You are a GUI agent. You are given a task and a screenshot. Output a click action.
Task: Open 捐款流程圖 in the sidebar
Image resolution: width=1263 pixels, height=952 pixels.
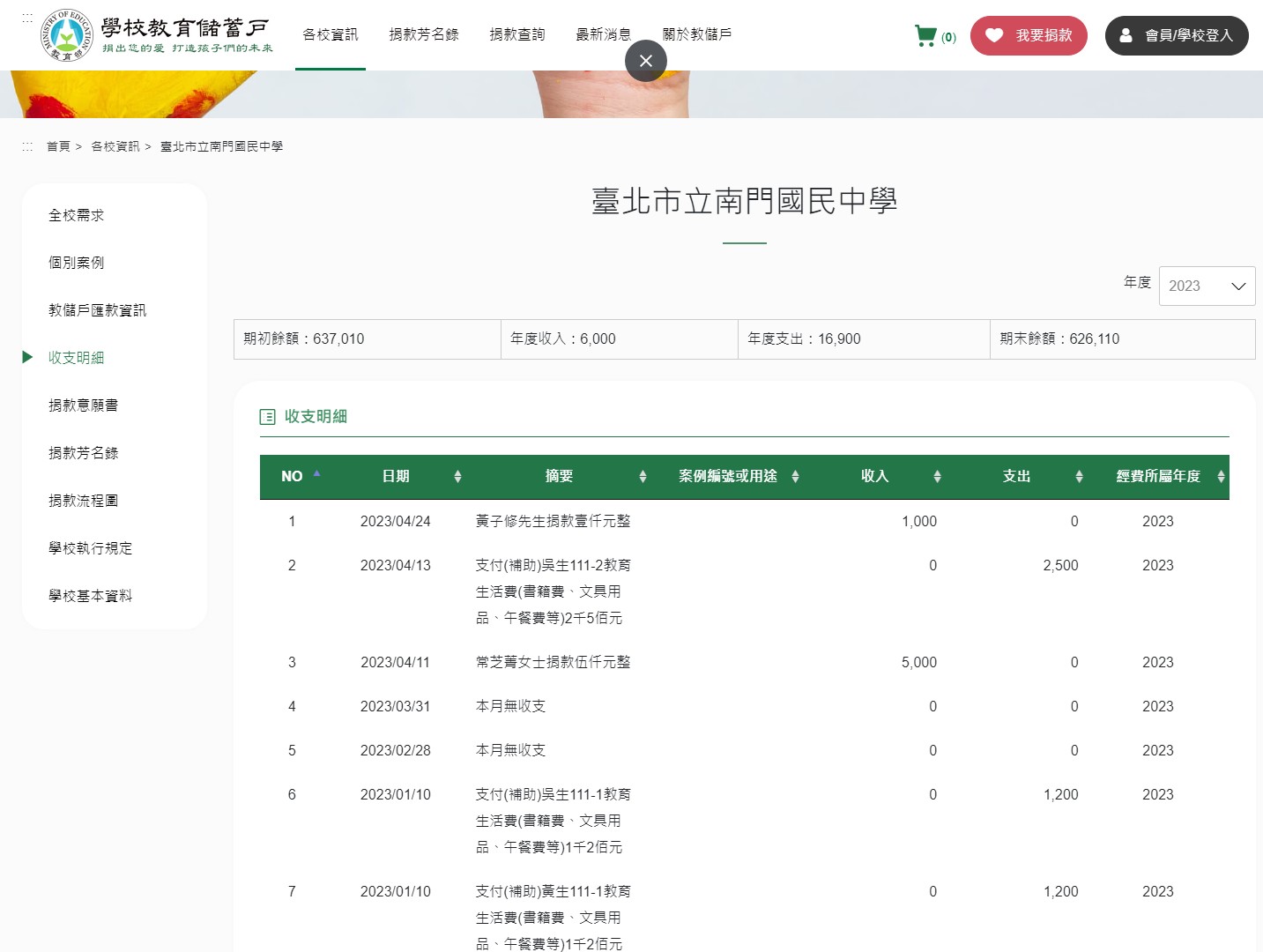coord(84,501)
